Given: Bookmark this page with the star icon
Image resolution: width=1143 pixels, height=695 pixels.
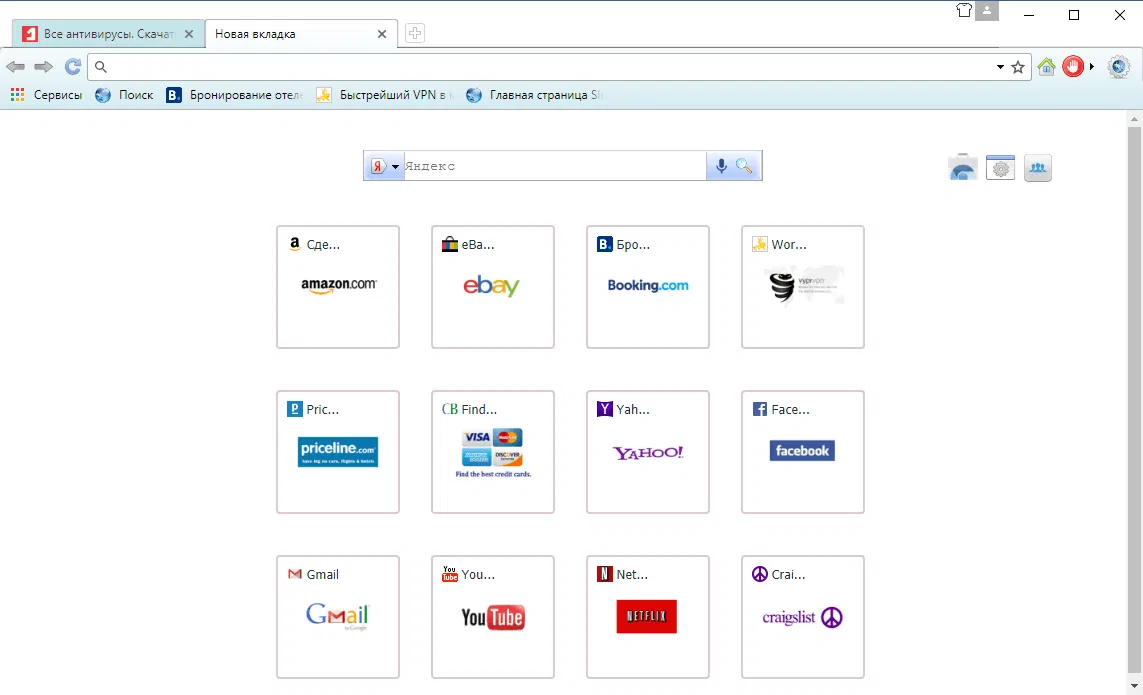Looking at the screenshot, I should coord(1018,67).
